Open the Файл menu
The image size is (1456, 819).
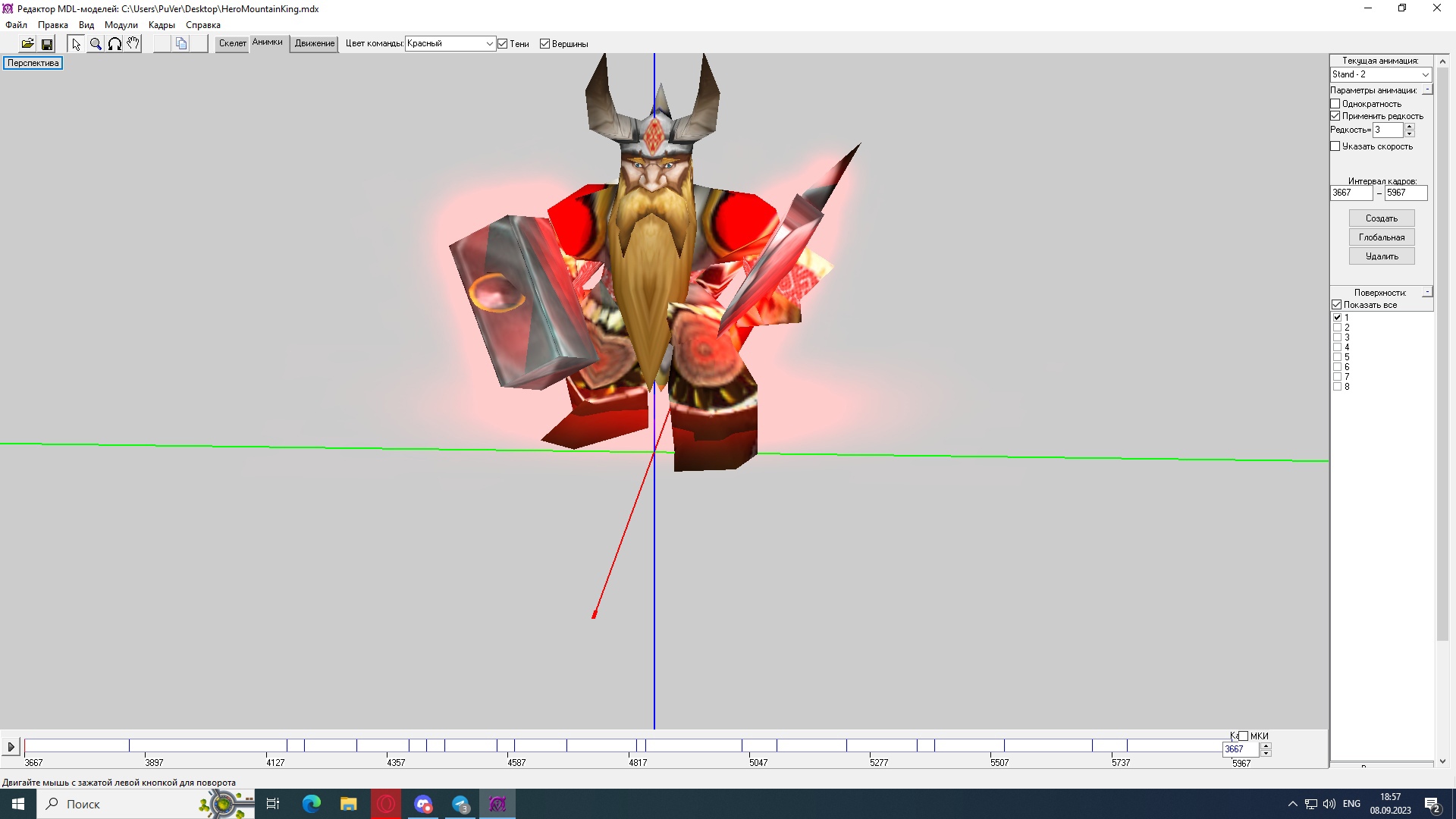[x=16, y=25]
